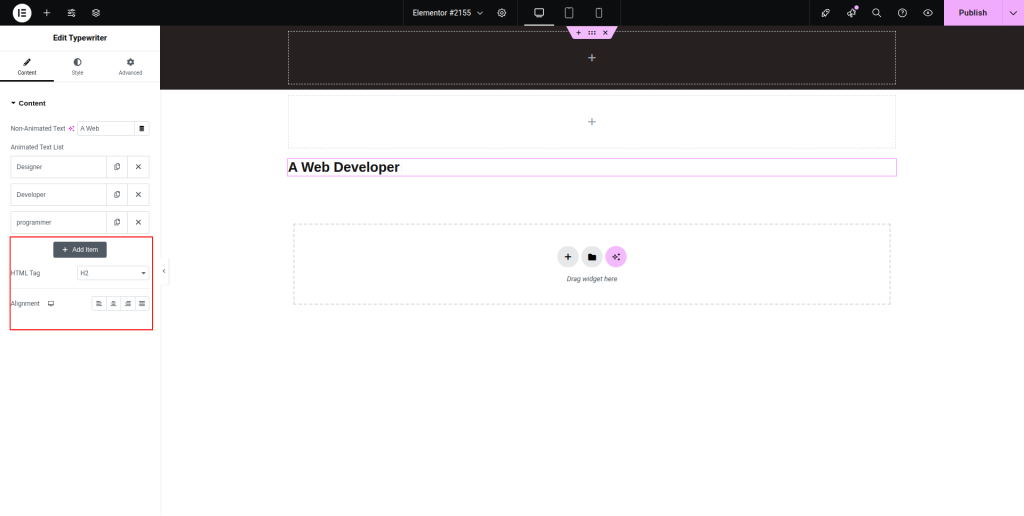Image resolution: width=1024 pixels, height=516 pixels.
Task: Collapse the editor panel with arrow handle
Action: coord(164,271)
